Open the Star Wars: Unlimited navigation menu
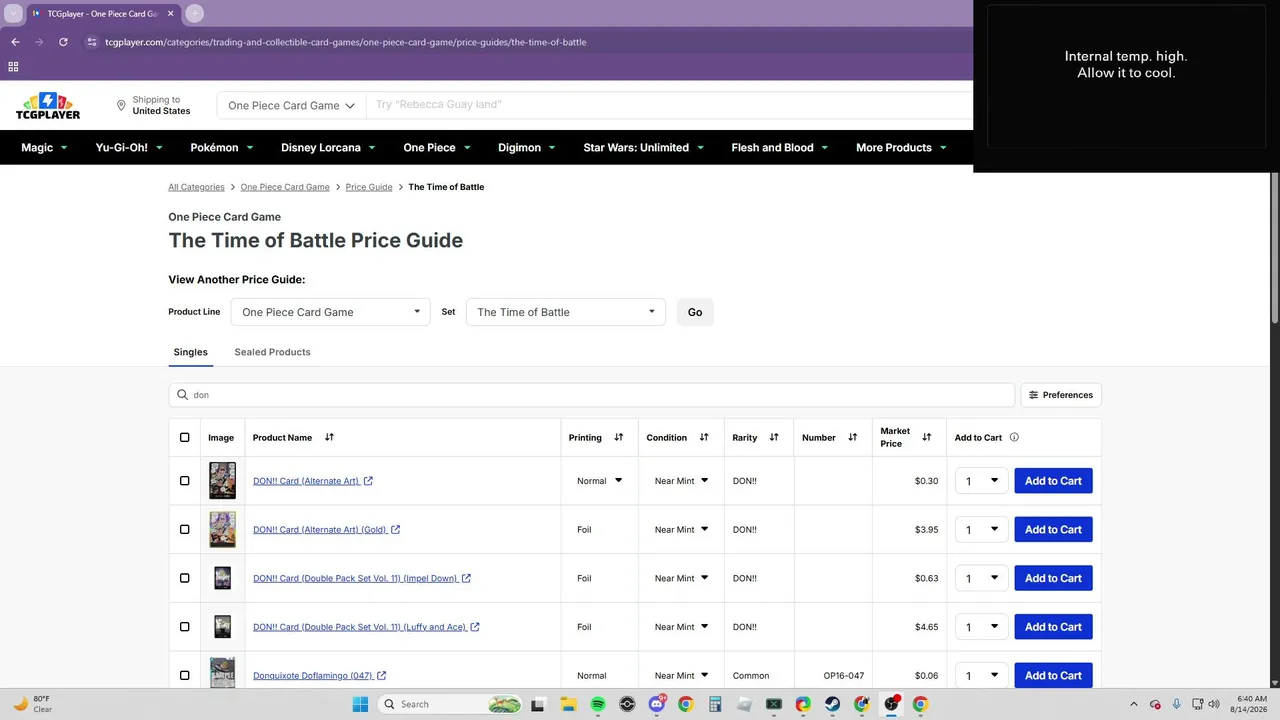Image resolution: width=1280 pixels, height=720 pixels. tap(644, 147)
